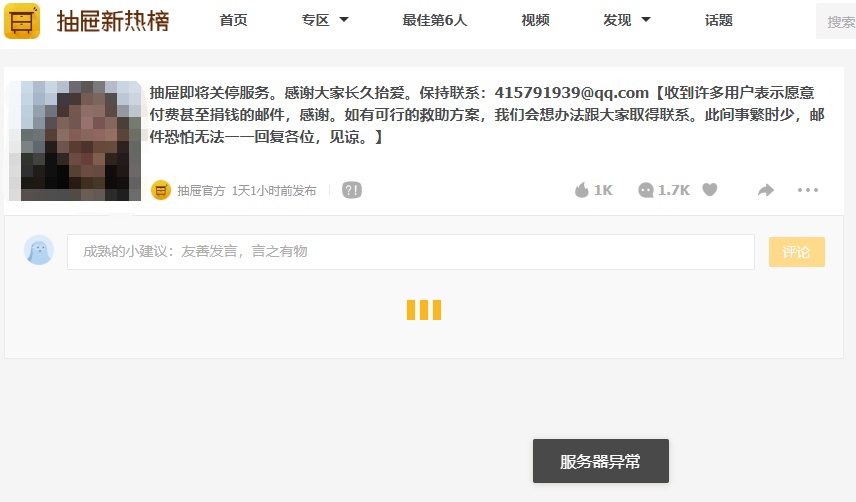856x502 pixels.
Task: Go to the 话题 section
Action: 718,20
